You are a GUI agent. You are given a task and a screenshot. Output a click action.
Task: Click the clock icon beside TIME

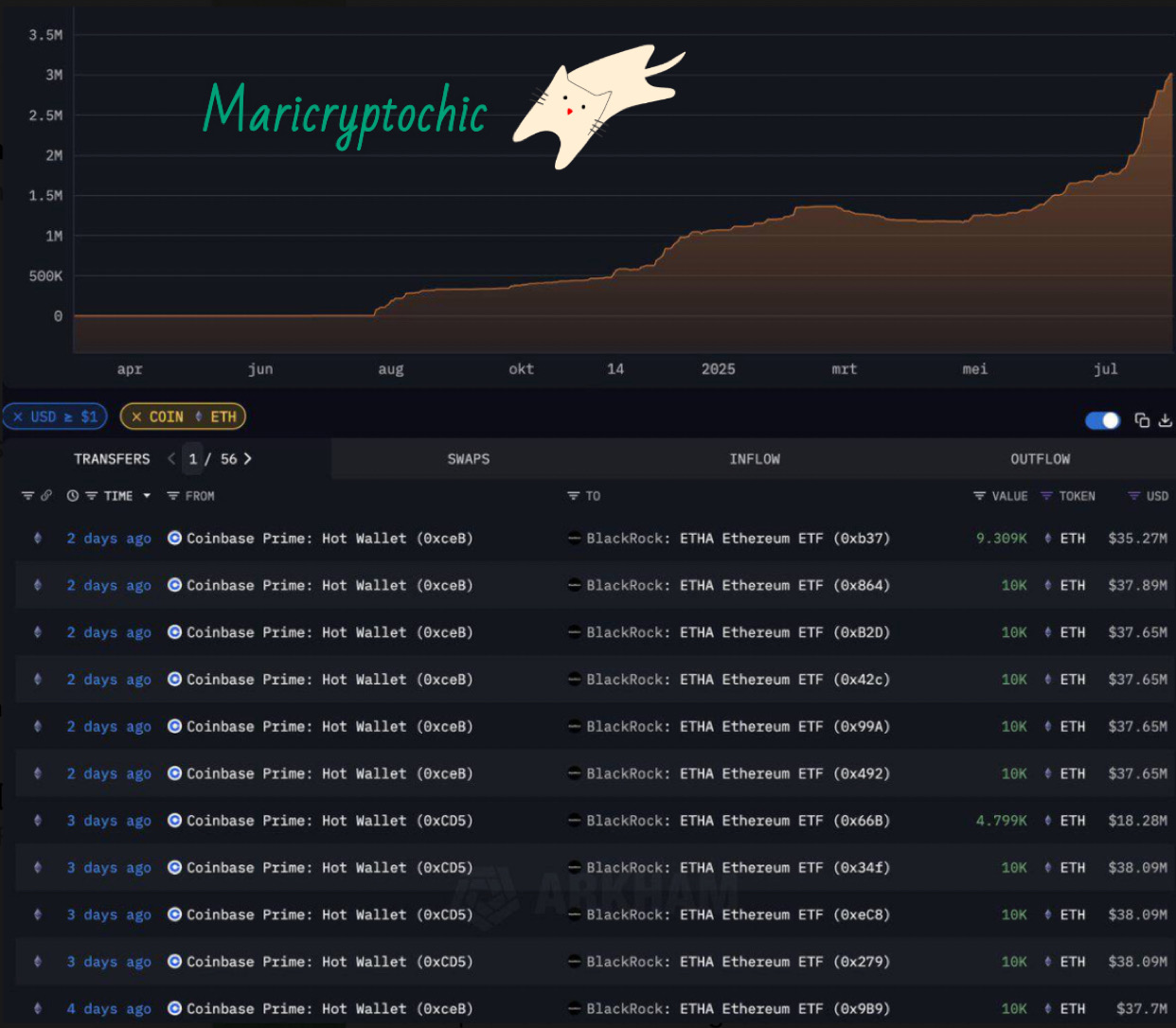(x=73, y=496)
